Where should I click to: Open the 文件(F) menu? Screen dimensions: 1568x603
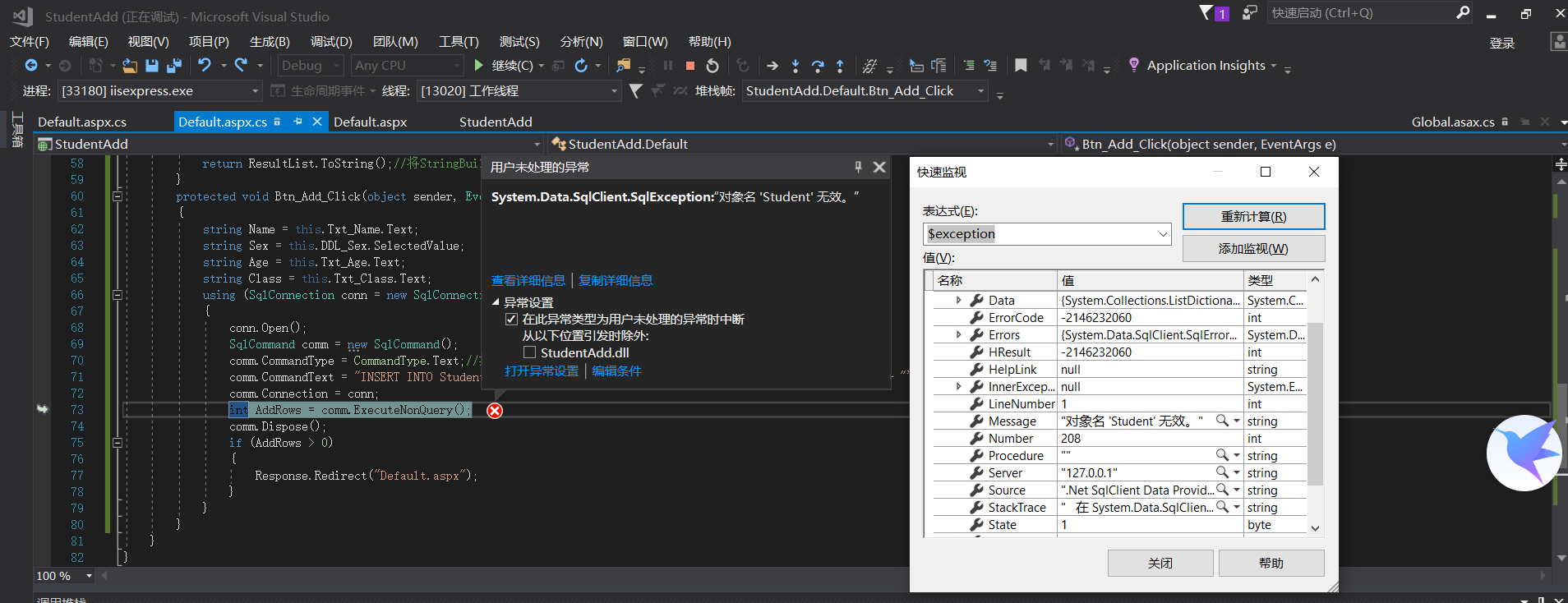point(30,42)
